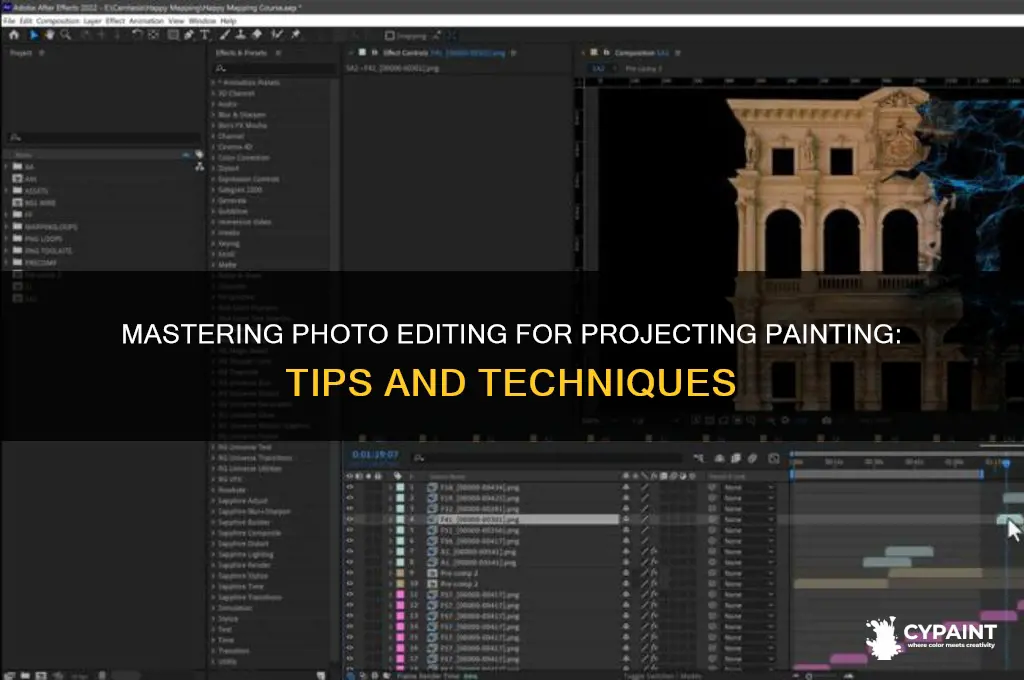
Task: Select the Zoom magnifier tool
Action: pyautogui.click(x=66, y=35)
